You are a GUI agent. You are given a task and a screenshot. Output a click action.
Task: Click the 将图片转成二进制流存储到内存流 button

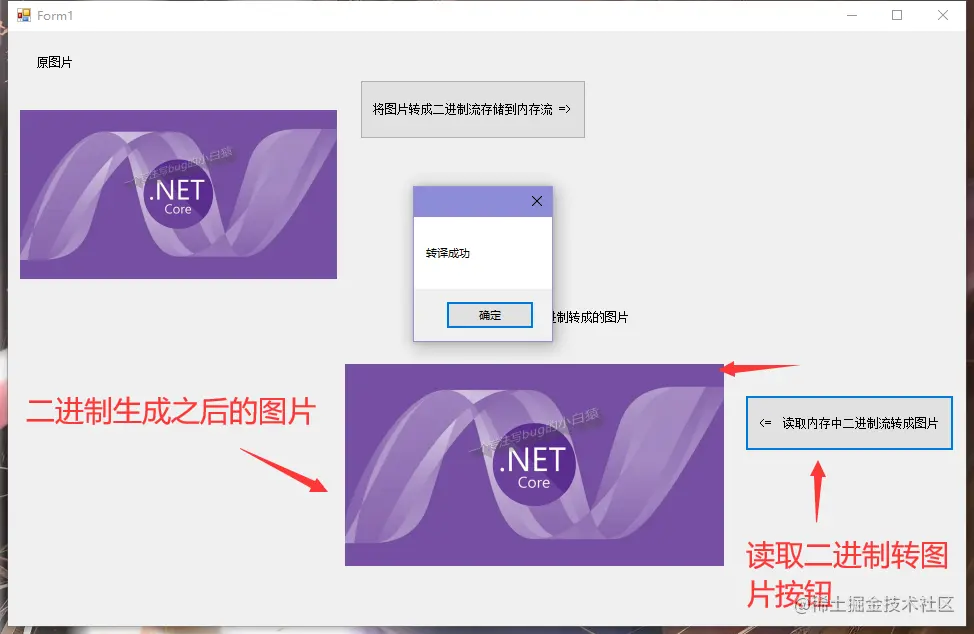click(x=473, y=109)
